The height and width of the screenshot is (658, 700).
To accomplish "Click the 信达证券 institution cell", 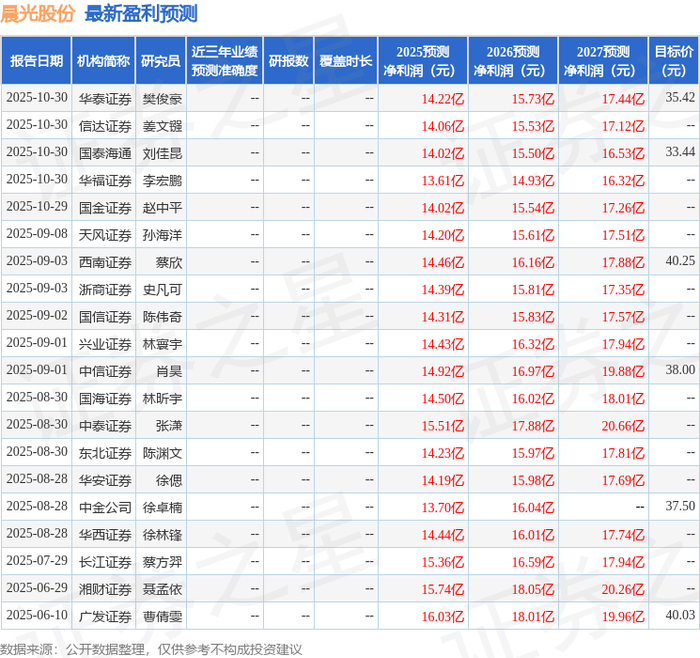I will (105, 126).
